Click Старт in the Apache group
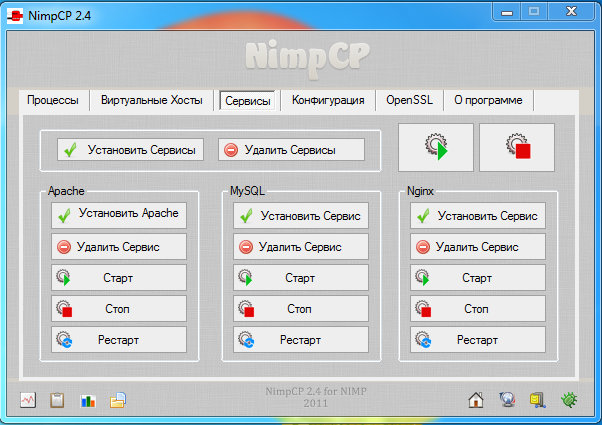 pos(119,278)
